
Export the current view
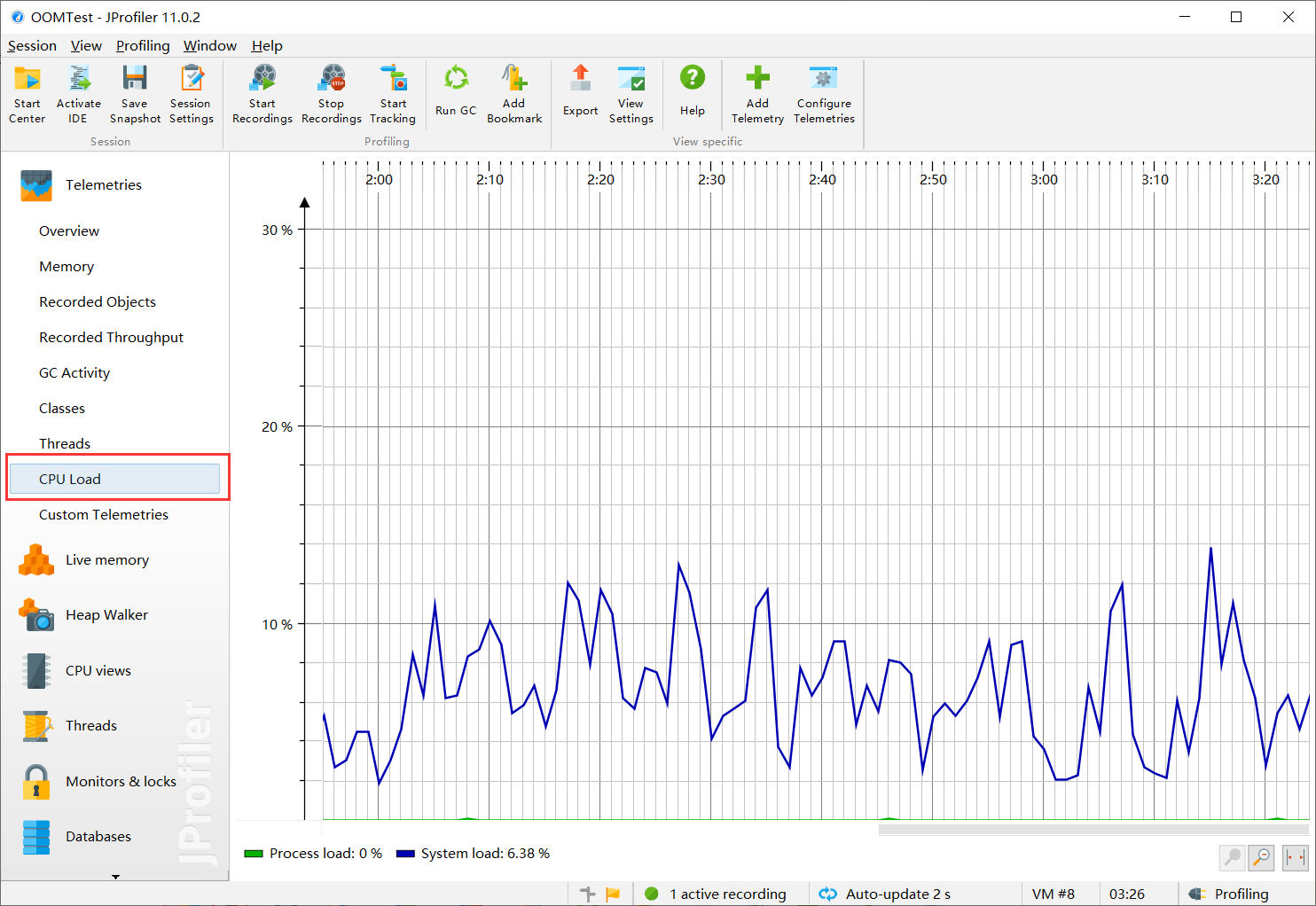click(x=581, y=90)
